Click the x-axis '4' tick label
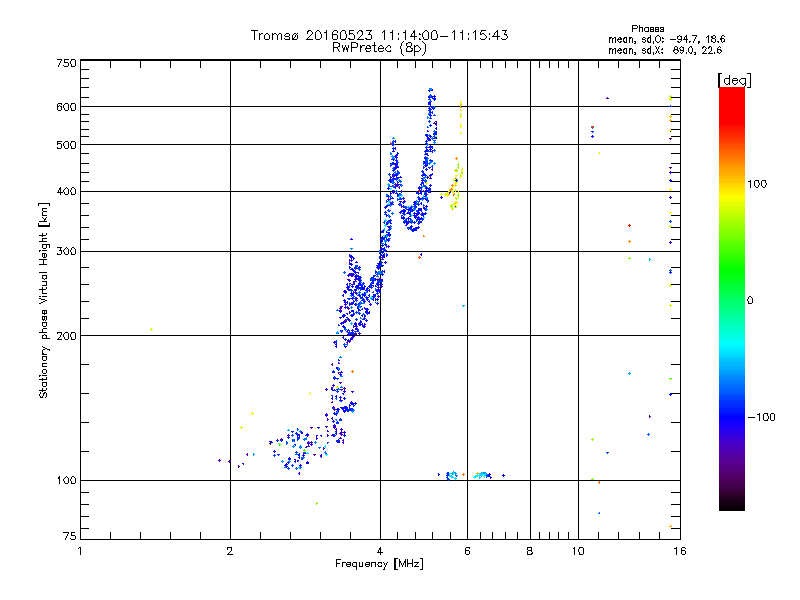Screen dimensions: 800x600 point(380,551)
